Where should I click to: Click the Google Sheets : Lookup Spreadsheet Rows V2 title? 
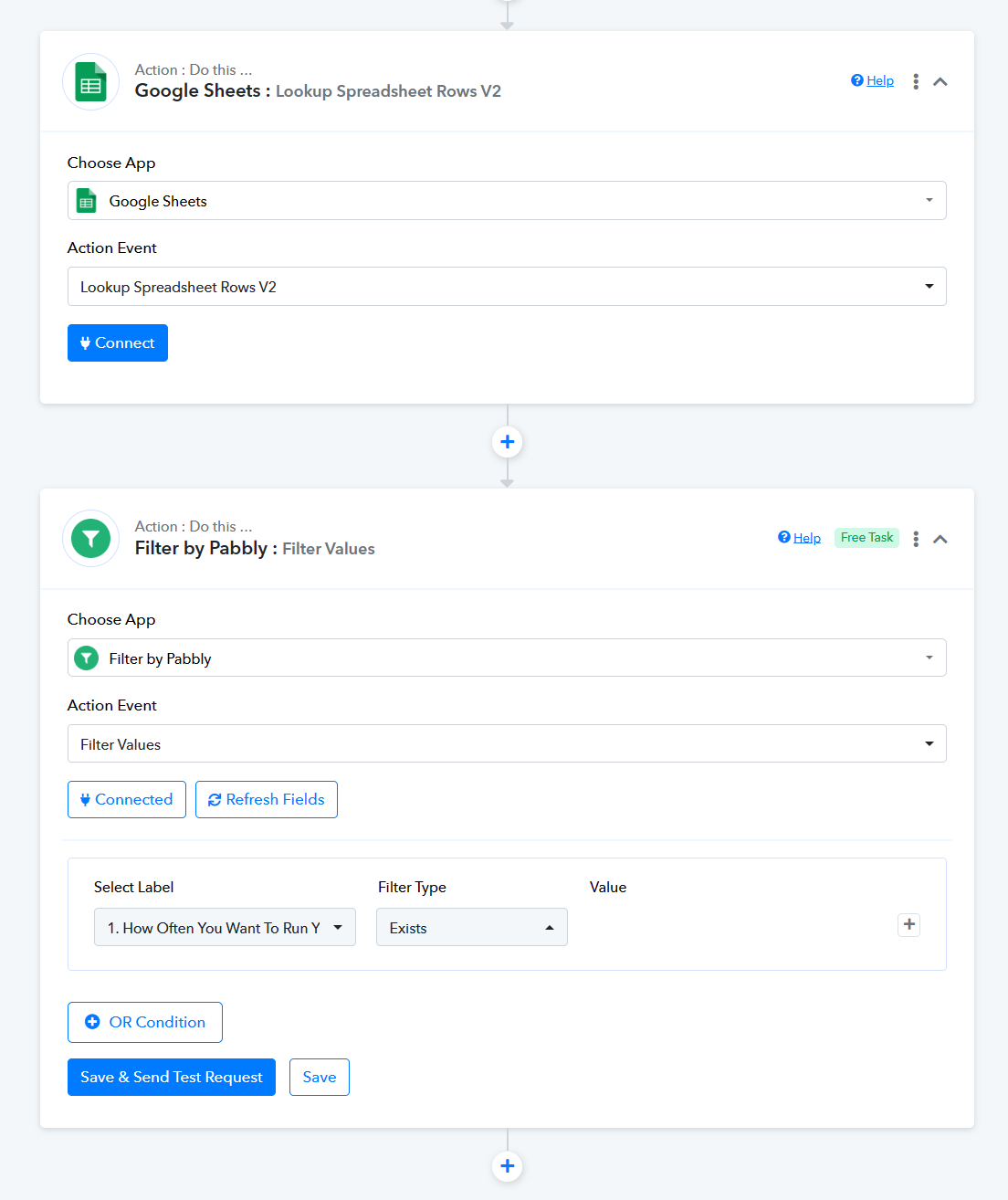318,91
